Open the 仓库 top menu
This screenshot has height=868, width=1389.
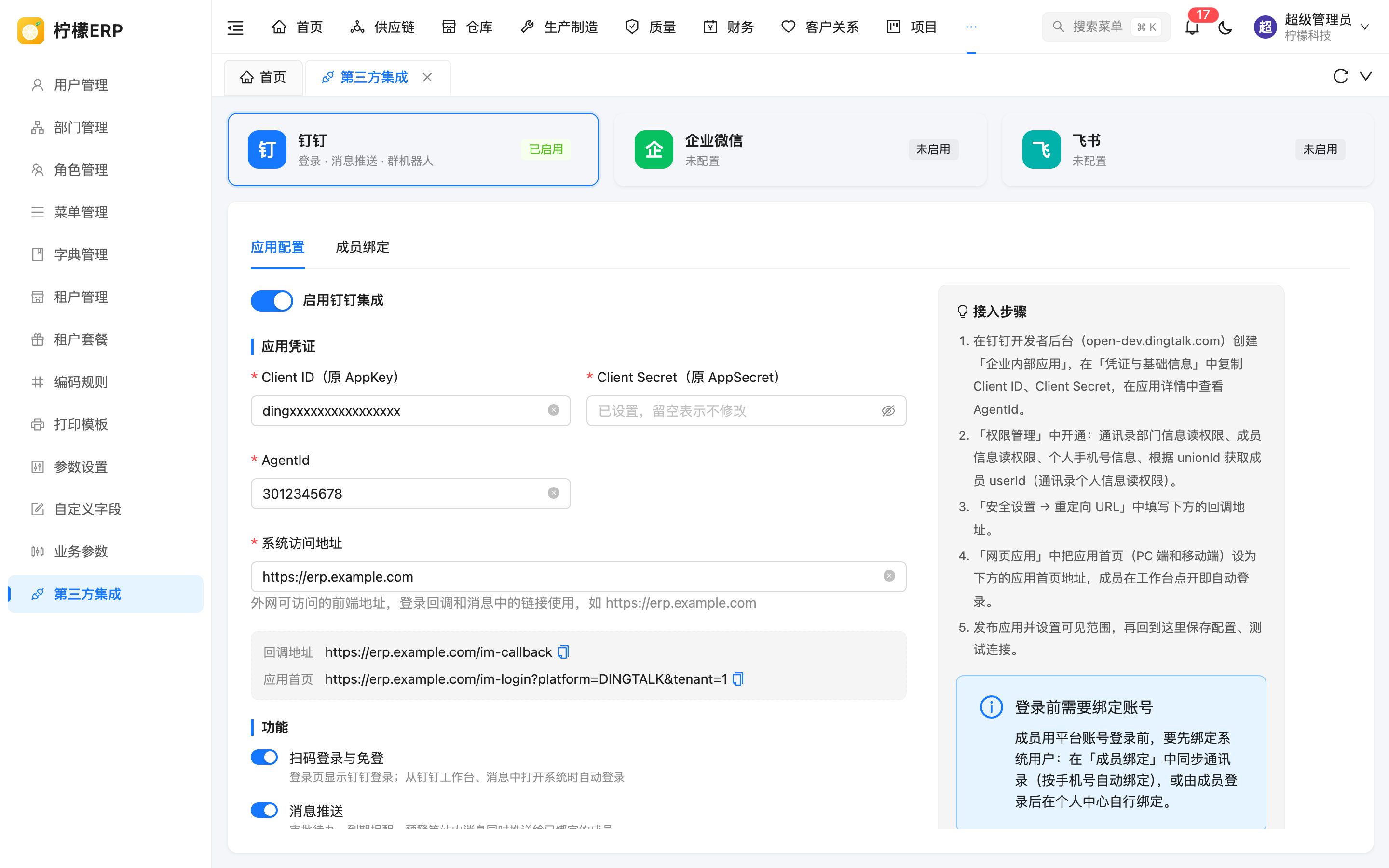pyautogui.click(x=467, y=27)
